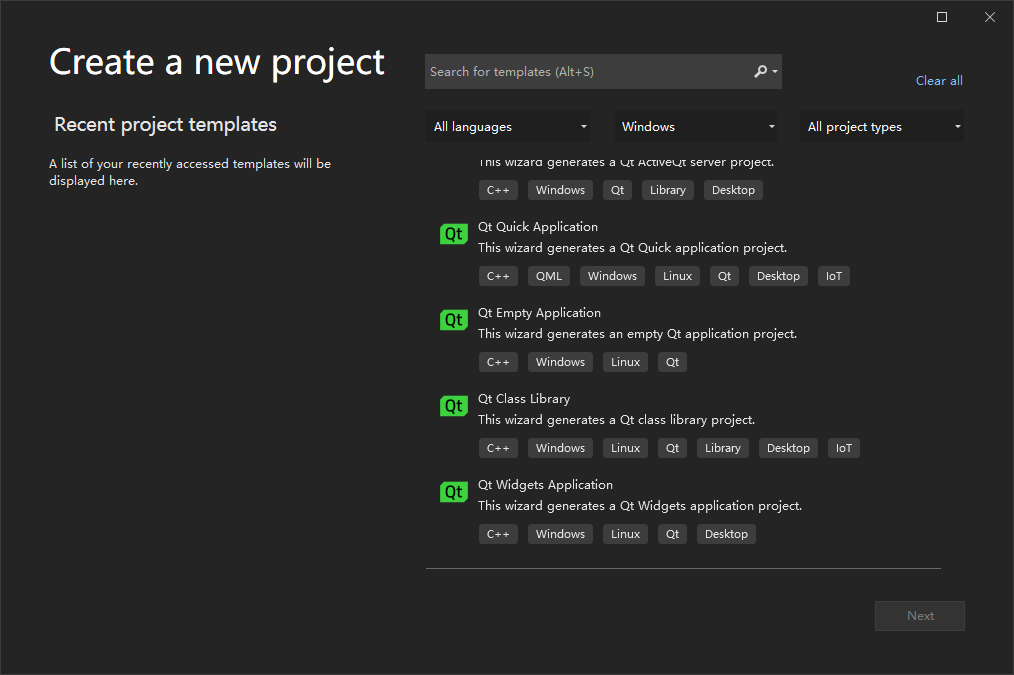Click the Qt Quick application project description
The image size is (1014, 675).
click(632, 248)
